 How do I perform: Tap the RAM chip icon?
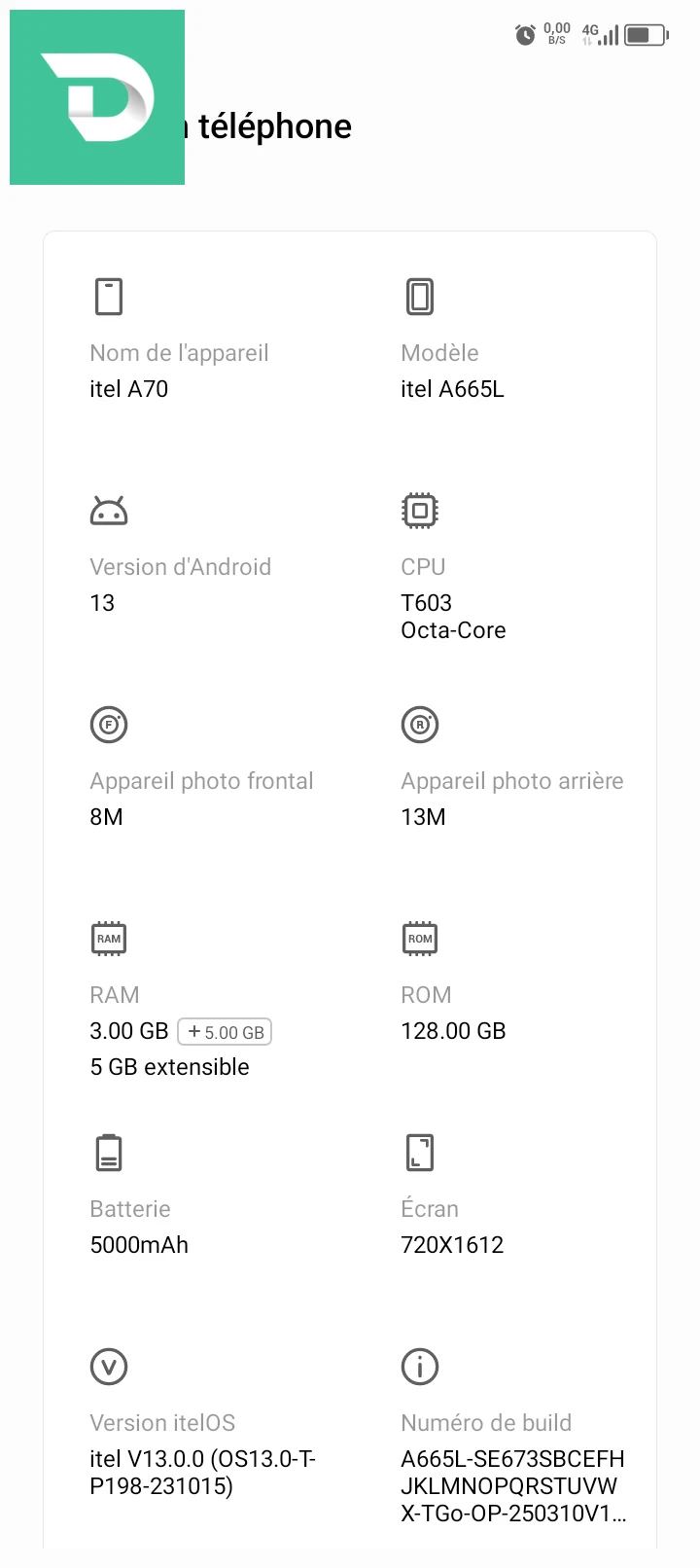109,939
